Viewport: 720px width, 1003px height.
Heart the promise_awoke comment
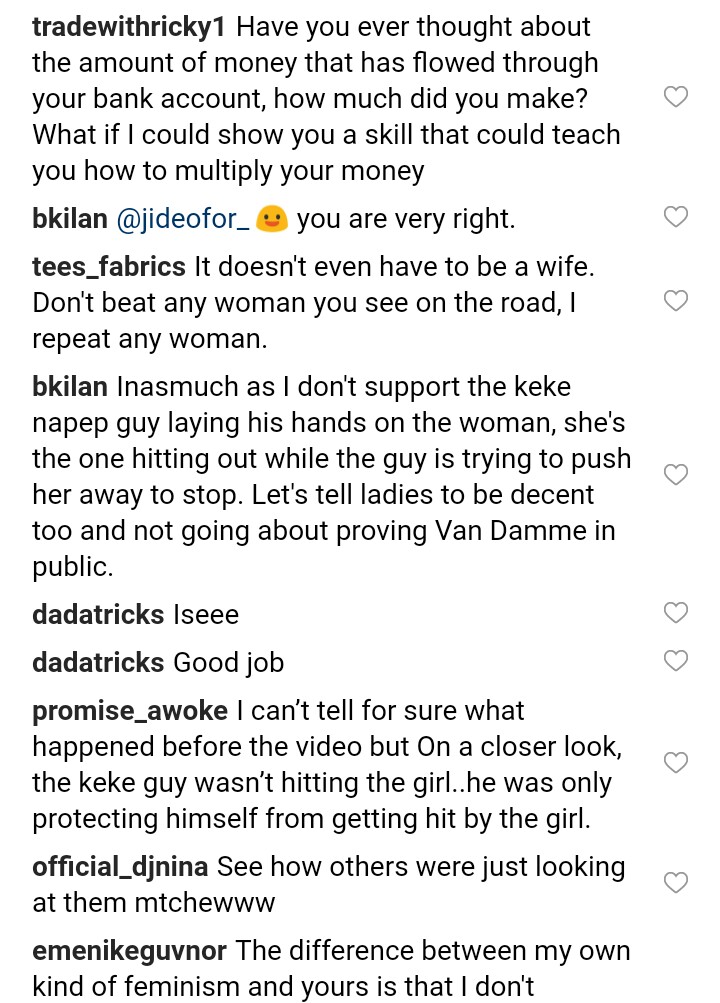coord(676,763)
